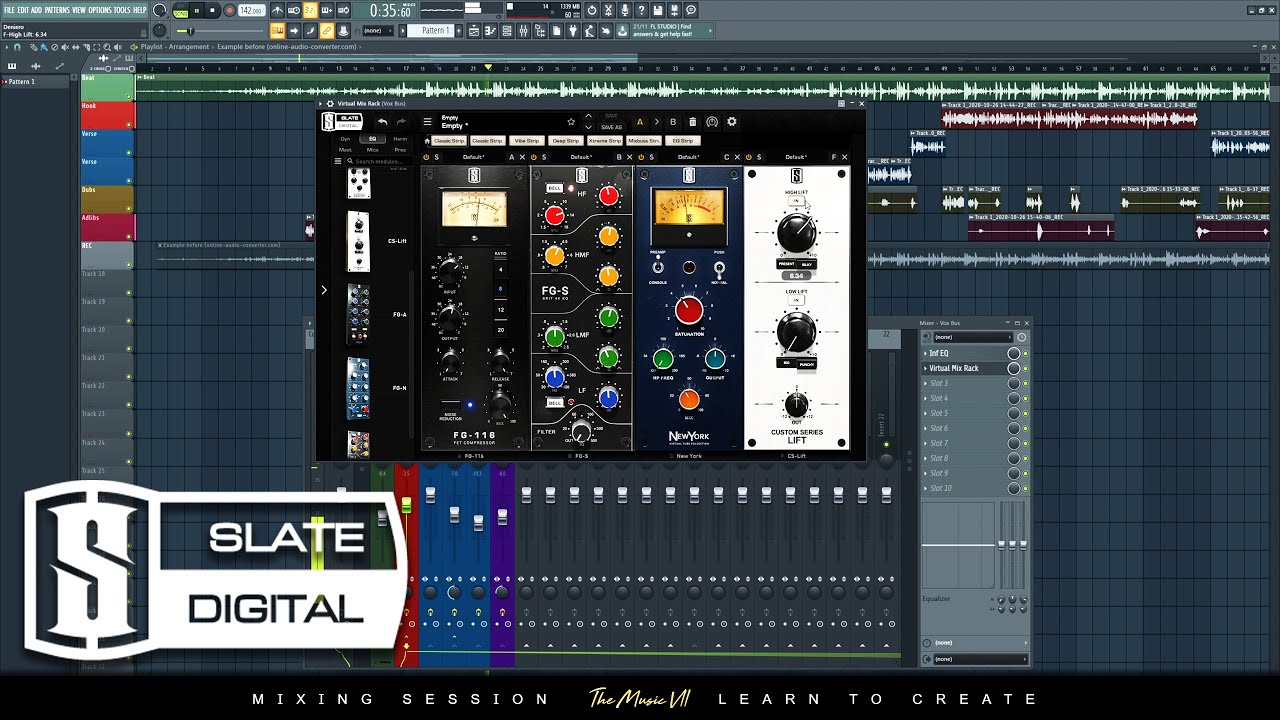Select the Harm module category tab

click(400, 139)
